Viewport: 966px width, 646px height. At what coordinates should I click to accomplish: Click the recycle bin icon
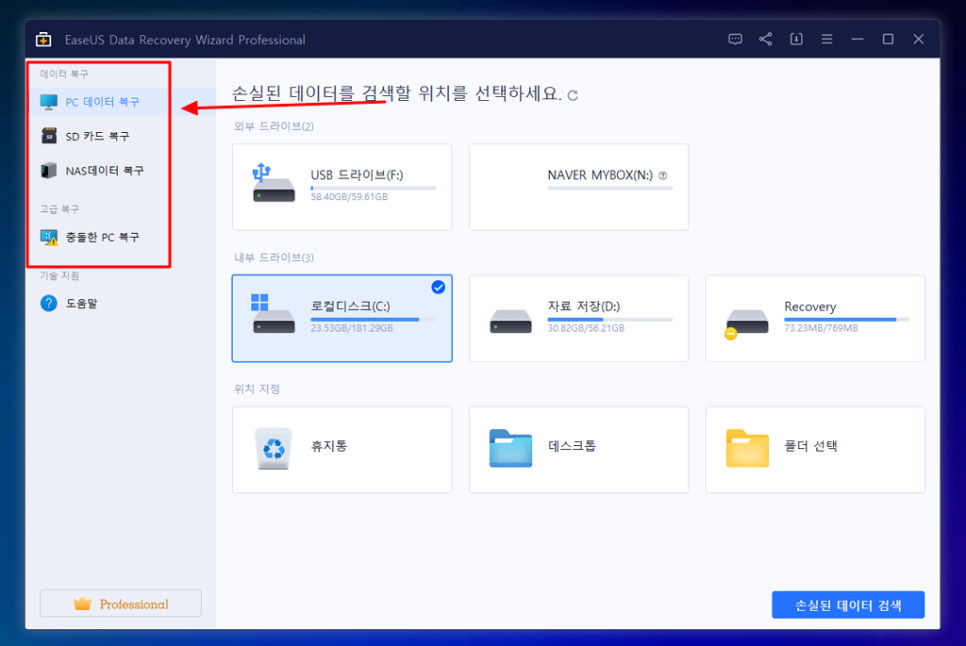tap(274, 448)
